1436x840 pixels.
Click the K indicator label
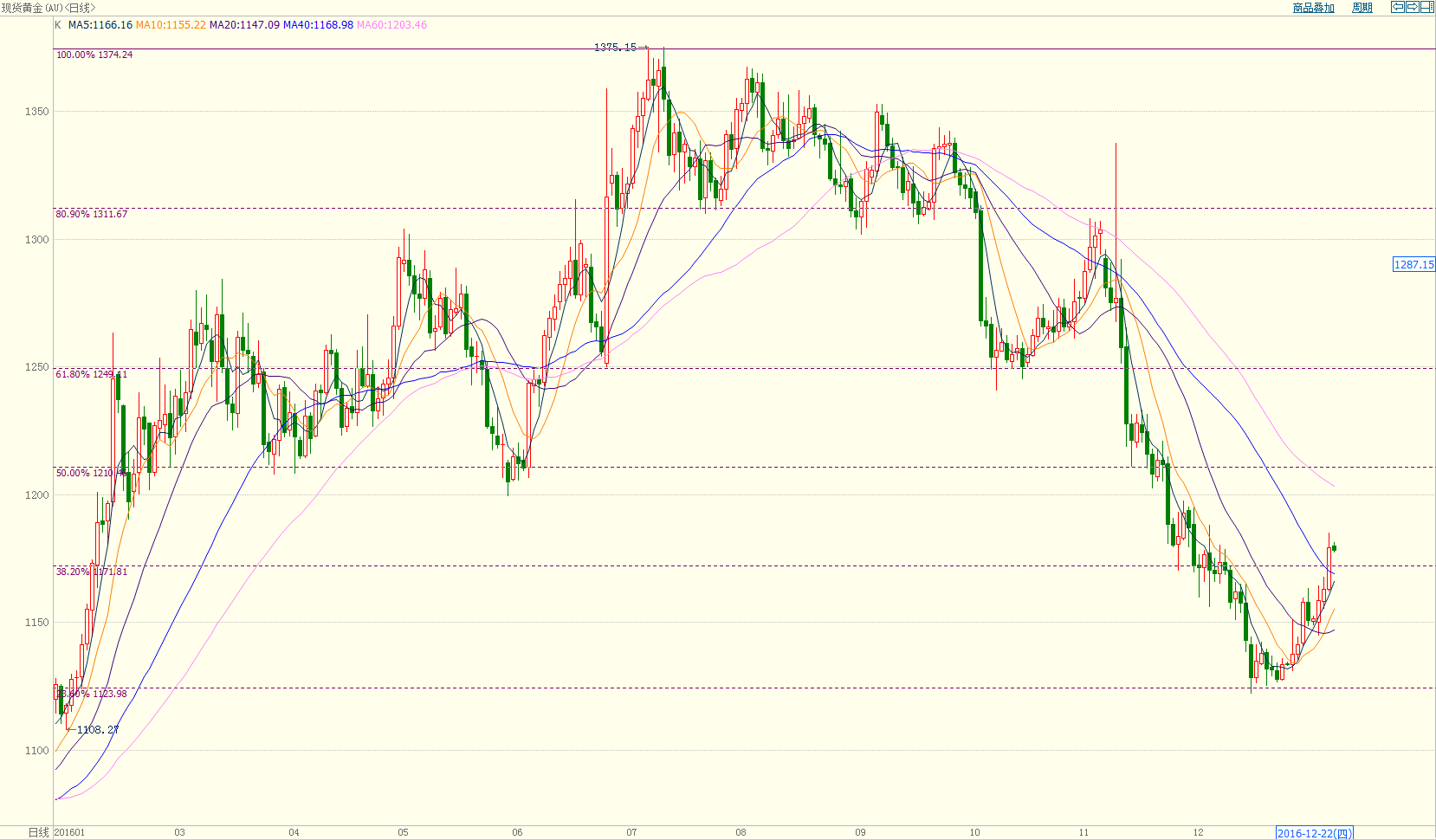[x=58, y=25]
